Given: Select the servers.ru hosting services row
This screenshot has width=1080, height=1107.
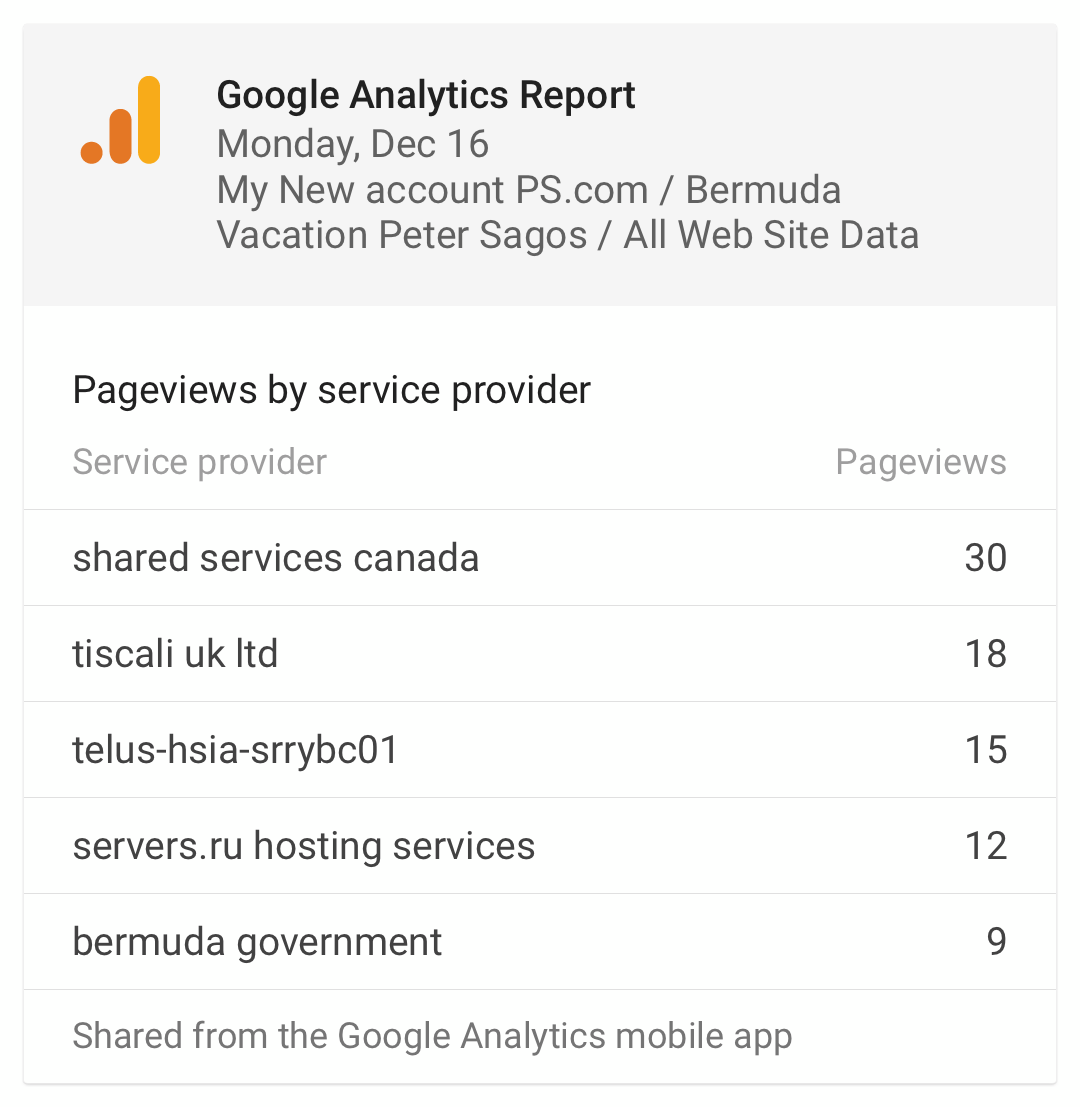Looking at the screenshot, I should [x=540, y=846].
